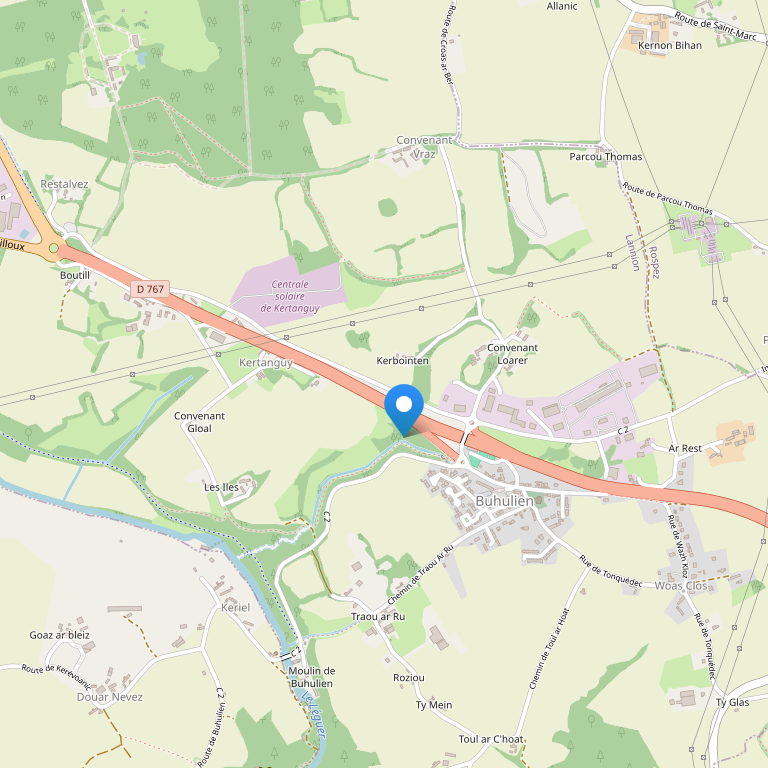Click the Kerbointen place label

tap(402, 360)
